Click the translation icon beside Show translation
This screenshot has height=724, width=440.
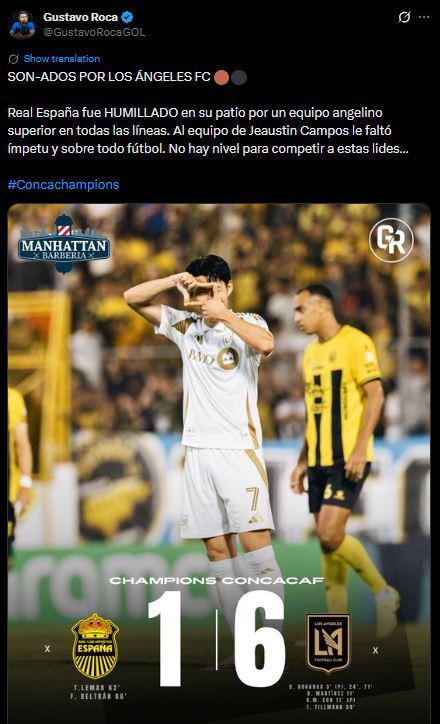tap(13, 59)
